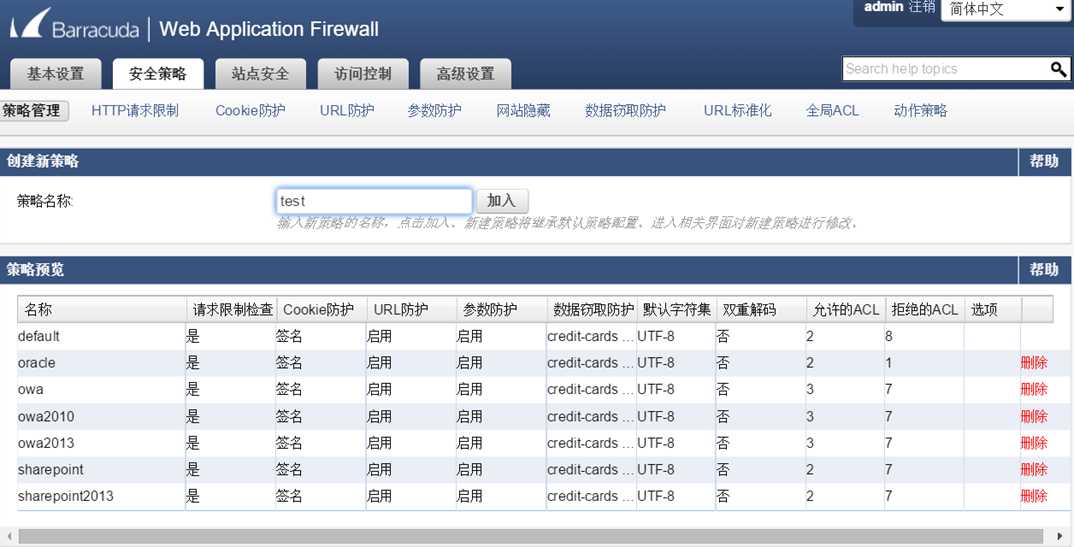Open the Cookie防护 submenu

pyautogui.click(x=250, y=110)
